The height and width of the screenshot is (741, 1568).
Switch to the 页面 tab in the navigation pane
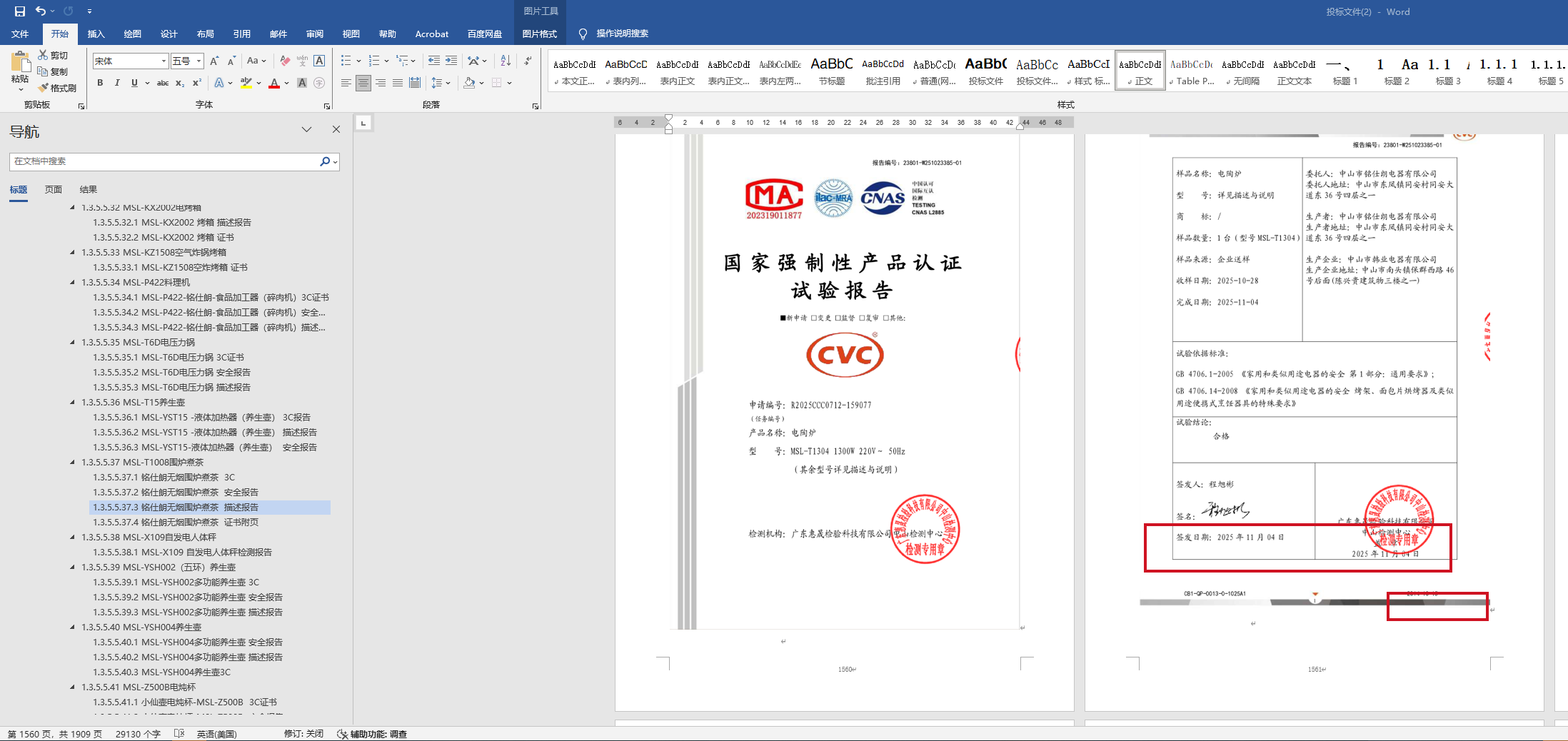54,189
